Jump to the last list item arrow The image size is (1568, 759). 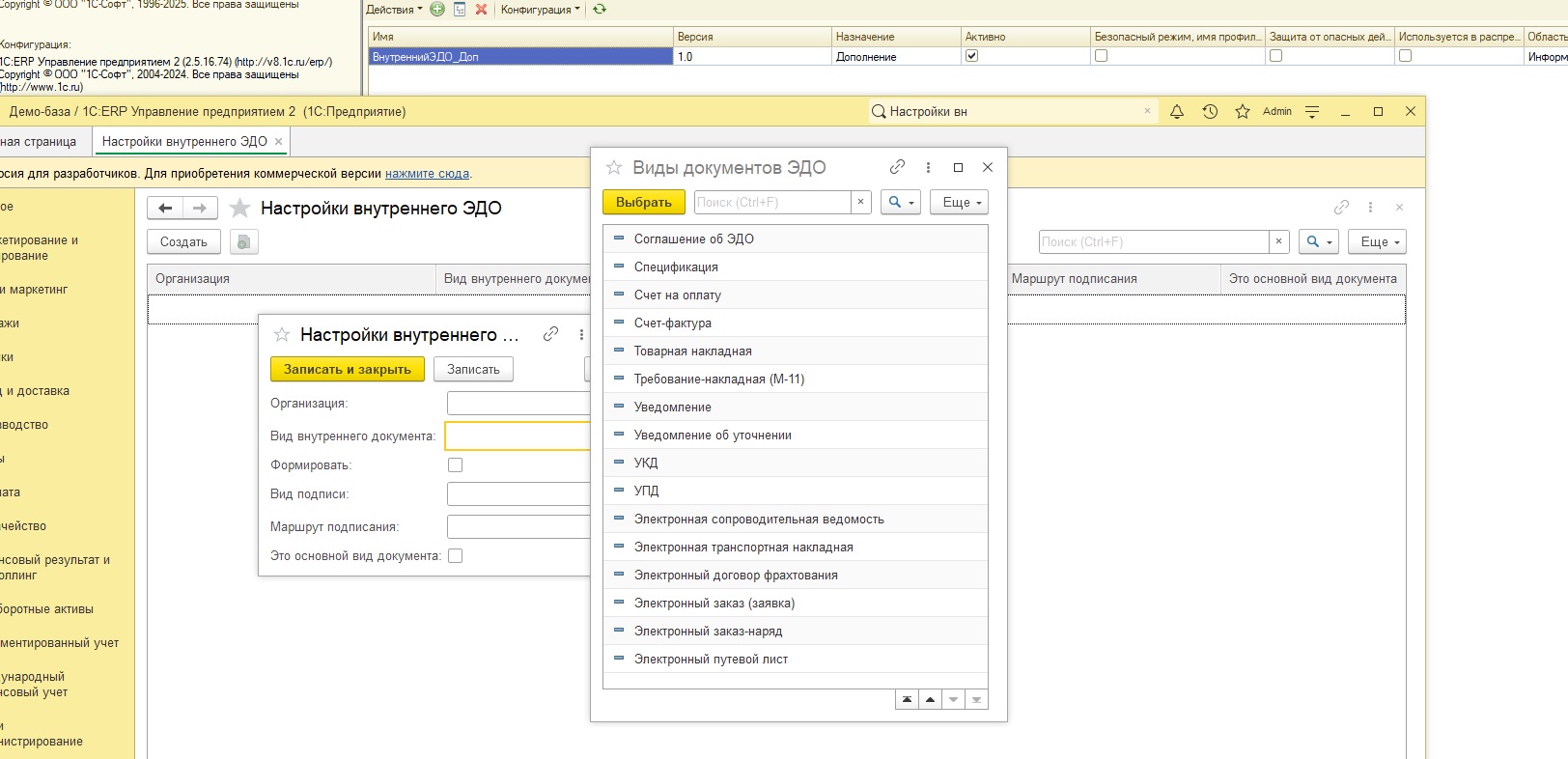point(976,700)
